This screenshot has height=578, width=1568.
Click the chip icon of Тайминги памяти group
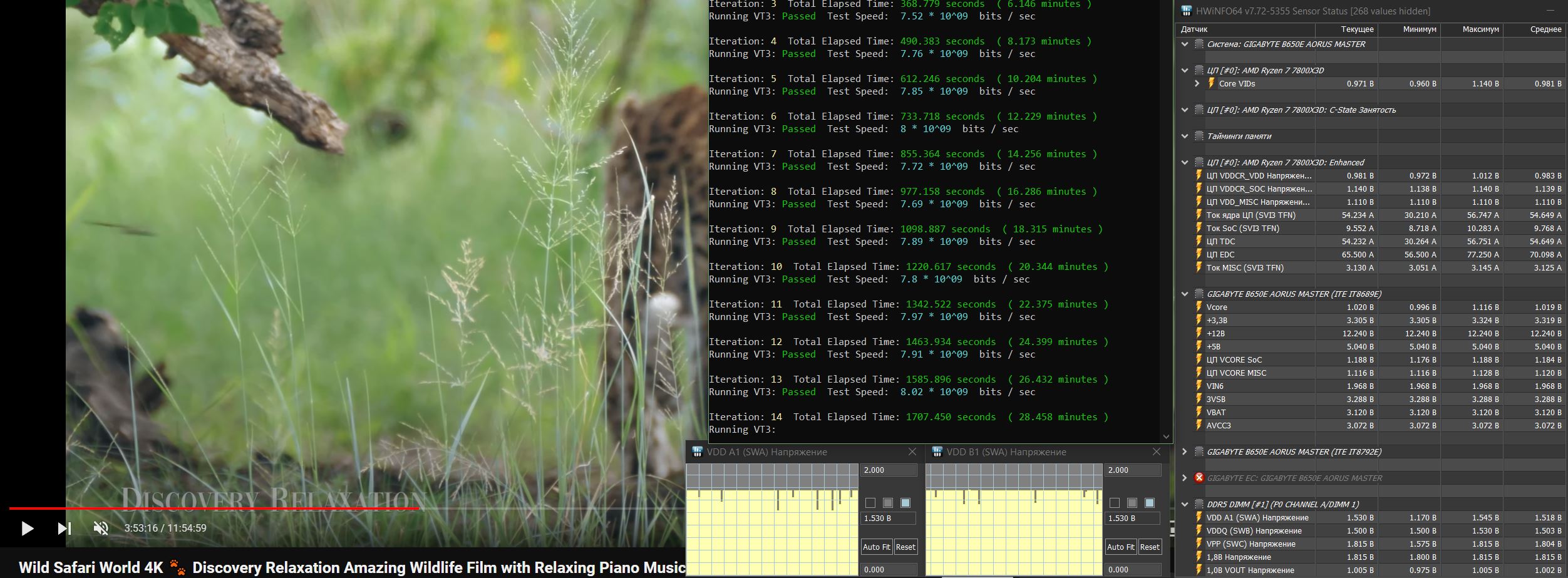(1199, 136)
